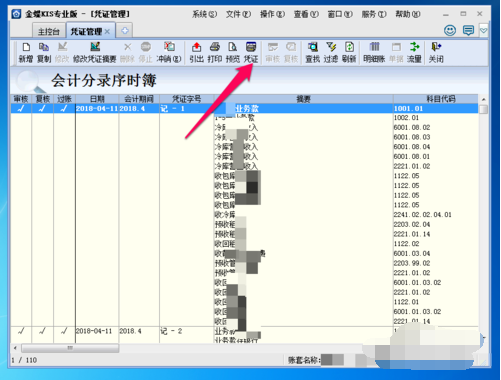This screenshot has width=501, height=380.
Task: Open 预览 print preview
Action: coord(233,53)
